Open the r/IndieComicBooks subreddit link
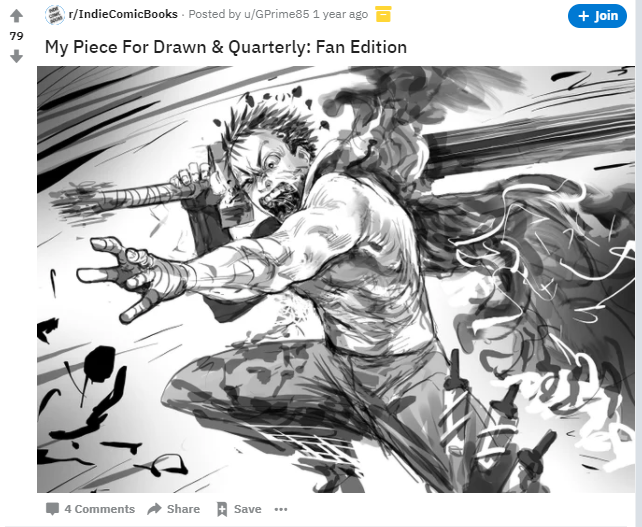 point(123,14)
